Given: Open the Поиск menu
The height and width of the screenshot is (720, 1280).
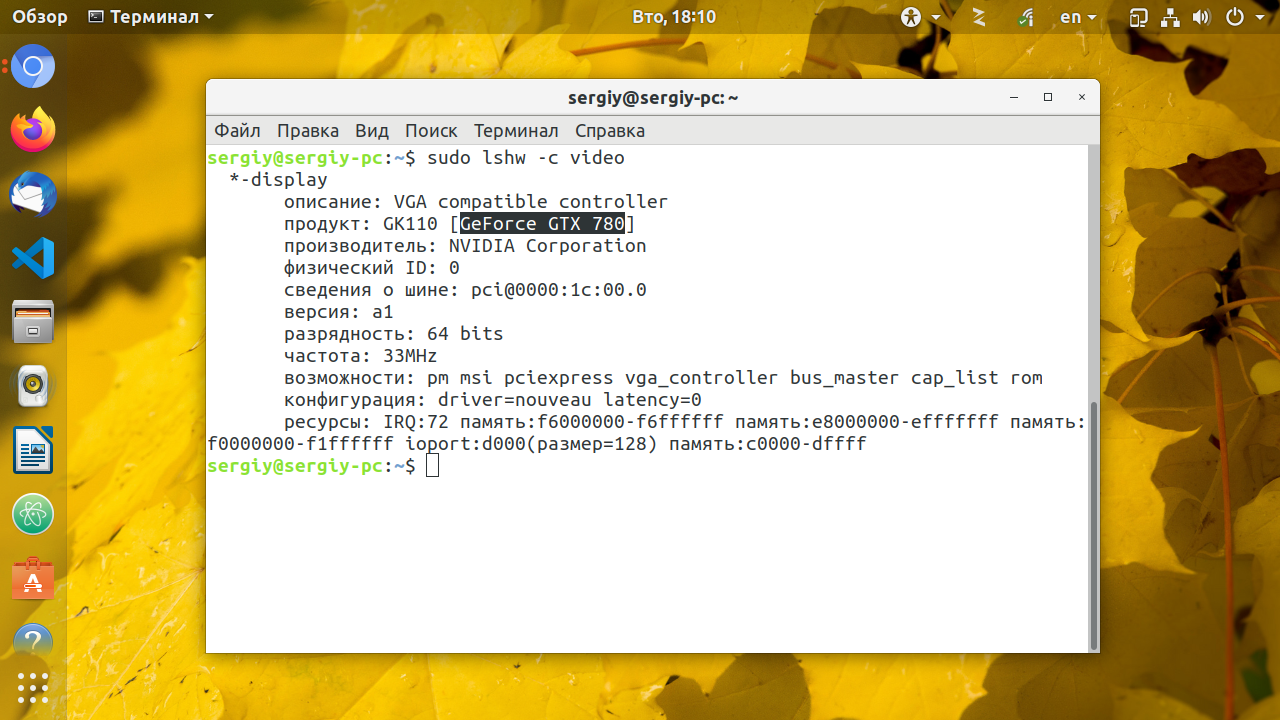Looking at the screenshot, I should (431, 131).
